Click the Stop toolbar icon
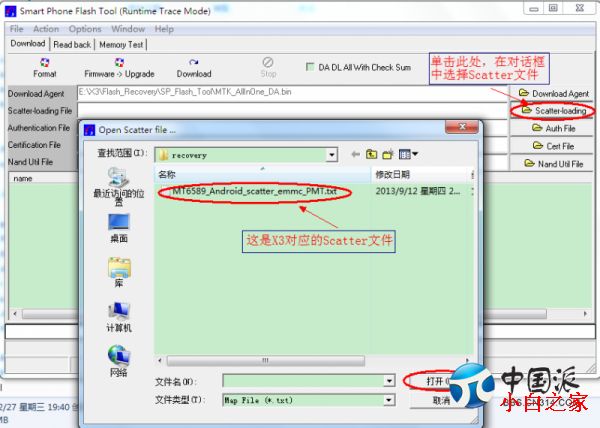Image resolution: width=600 pixels, height=428 pixels. click(x=268, y=67)
